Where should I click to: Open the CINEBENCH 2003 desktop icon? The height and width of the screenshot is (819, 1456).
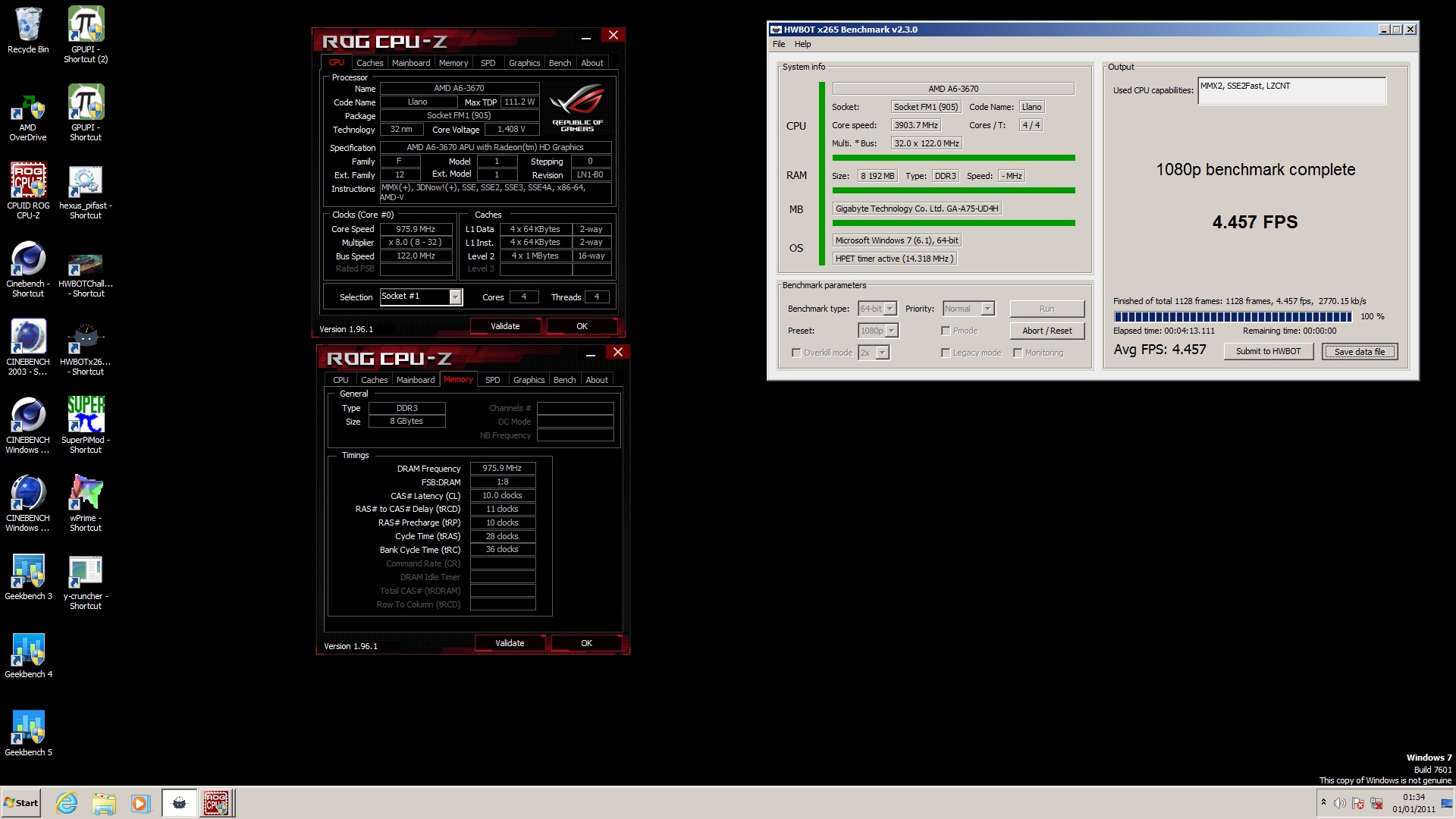[x=28, y=347]
